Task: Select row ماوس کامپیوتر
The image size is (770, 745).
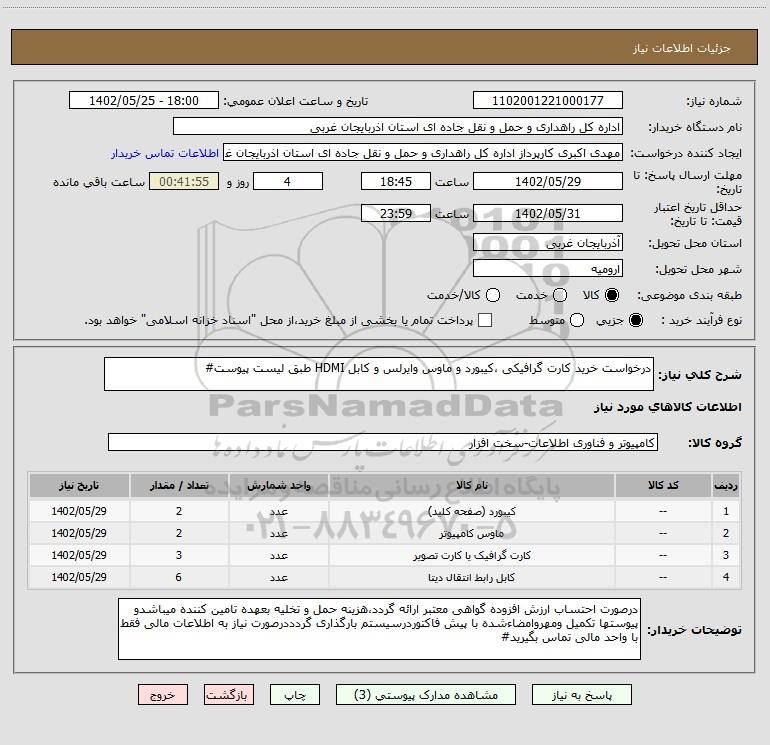Action: coord(385,533)
